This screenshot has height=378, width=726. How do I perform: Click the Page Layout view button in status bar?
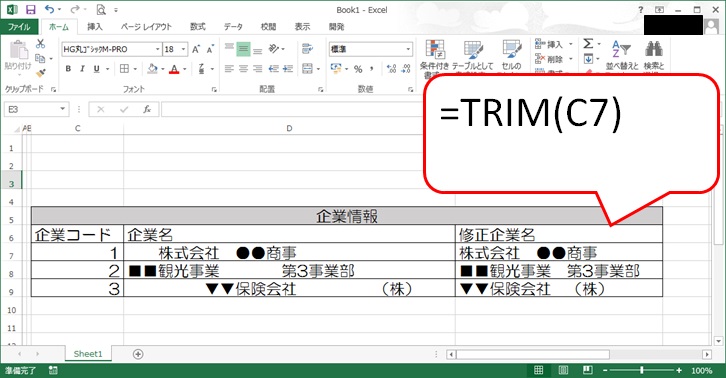pos(563,370)
